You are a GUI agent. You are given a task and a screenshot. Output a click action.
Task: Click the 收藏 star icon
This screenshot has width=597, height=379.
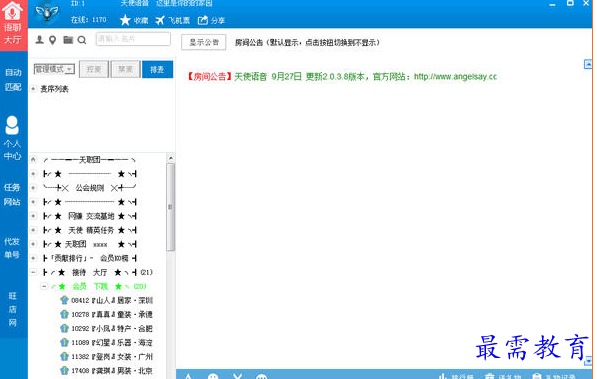coord(125,20)
